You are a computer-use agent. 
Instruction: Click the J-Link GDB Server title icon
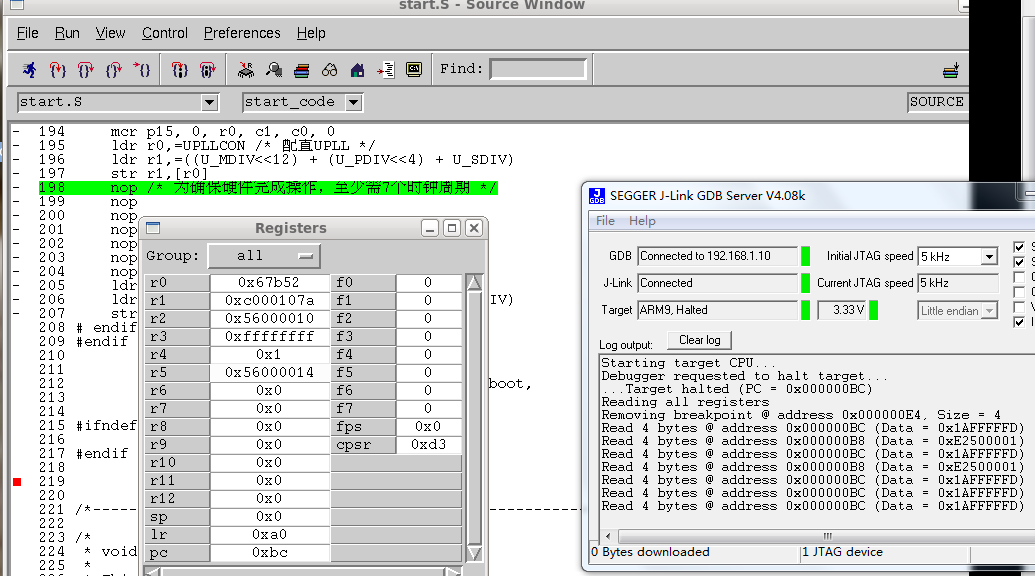click(x=597, y=196)
